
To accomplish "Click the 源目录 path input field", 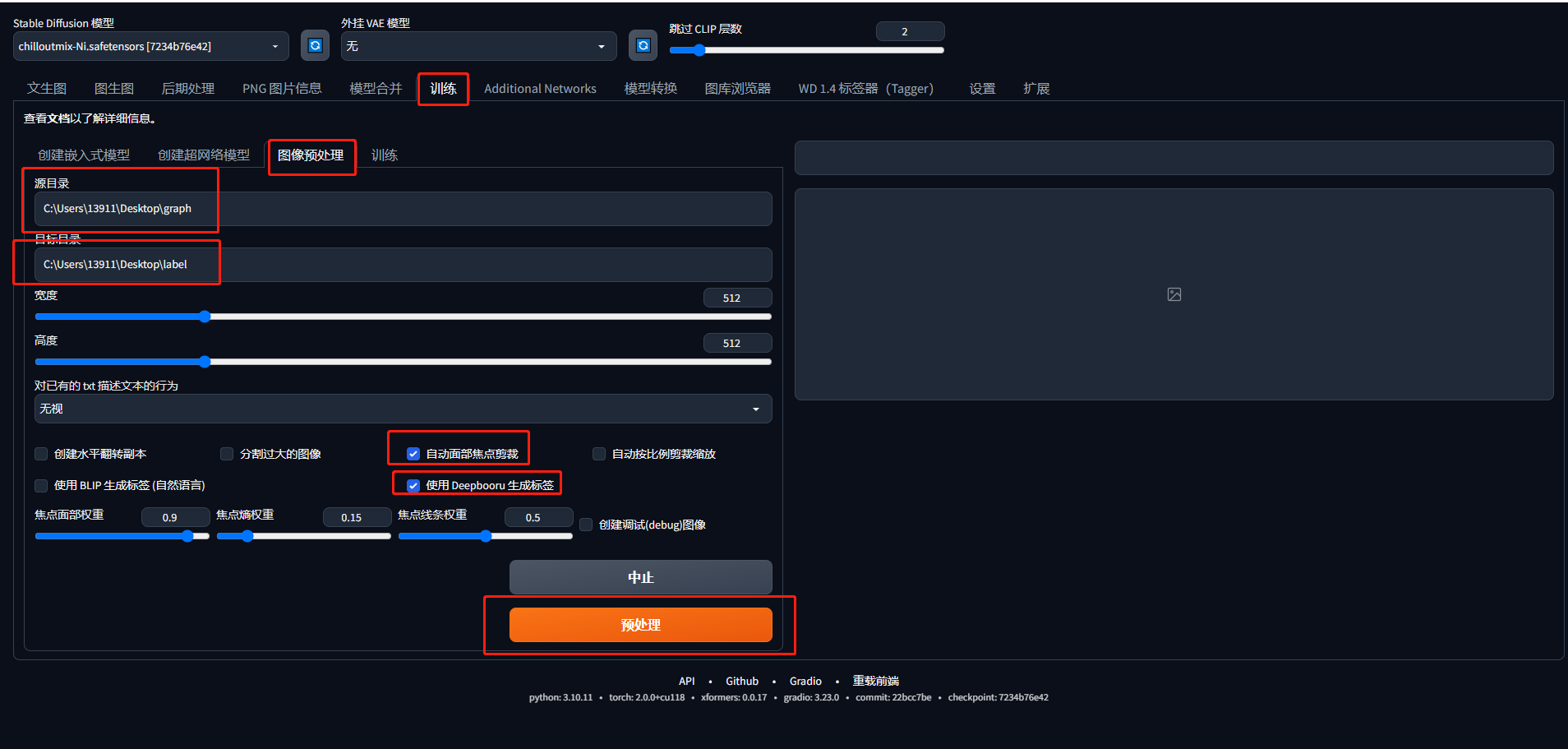I will (x=403, y=209).
